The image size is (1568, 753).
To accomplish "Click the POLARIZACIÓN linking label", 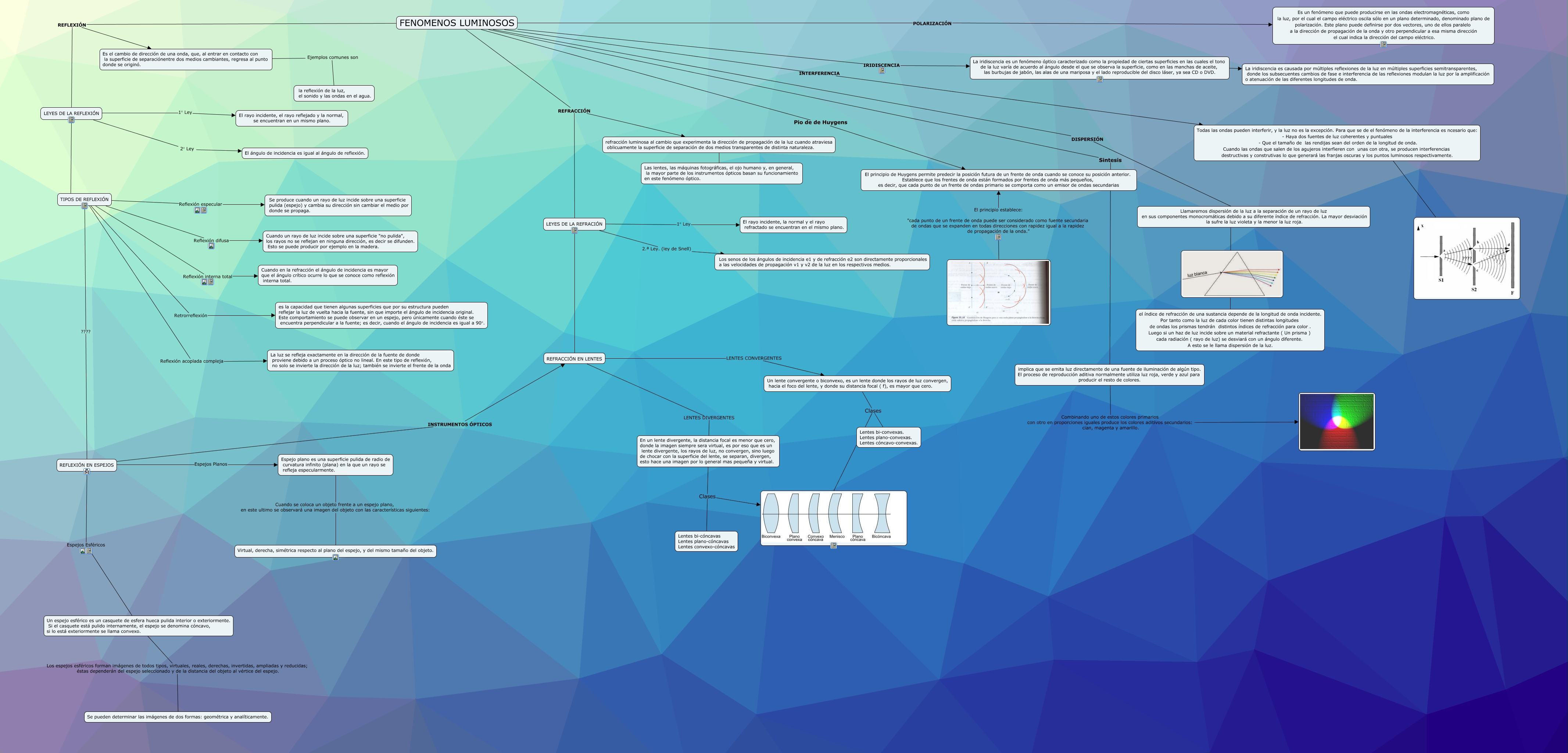I will pos(932,24).
